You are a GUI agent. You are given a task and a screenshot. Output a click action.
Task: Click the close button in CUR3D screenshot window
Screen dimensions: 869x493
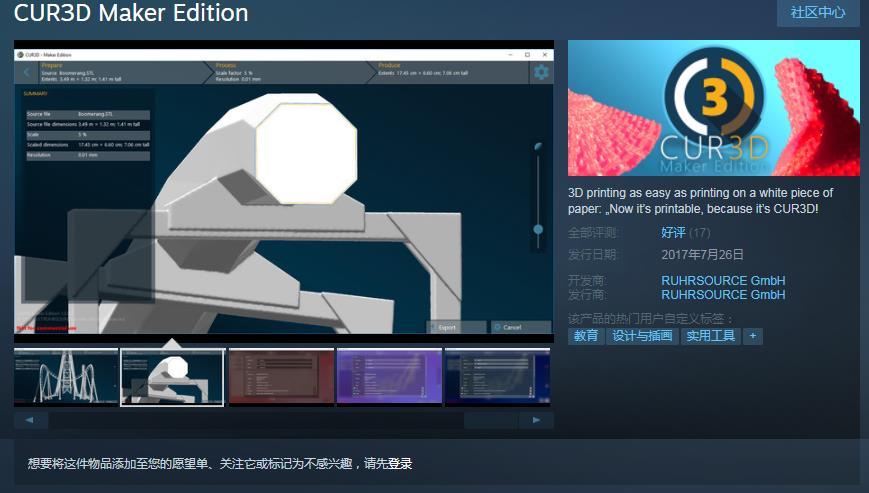545,55
